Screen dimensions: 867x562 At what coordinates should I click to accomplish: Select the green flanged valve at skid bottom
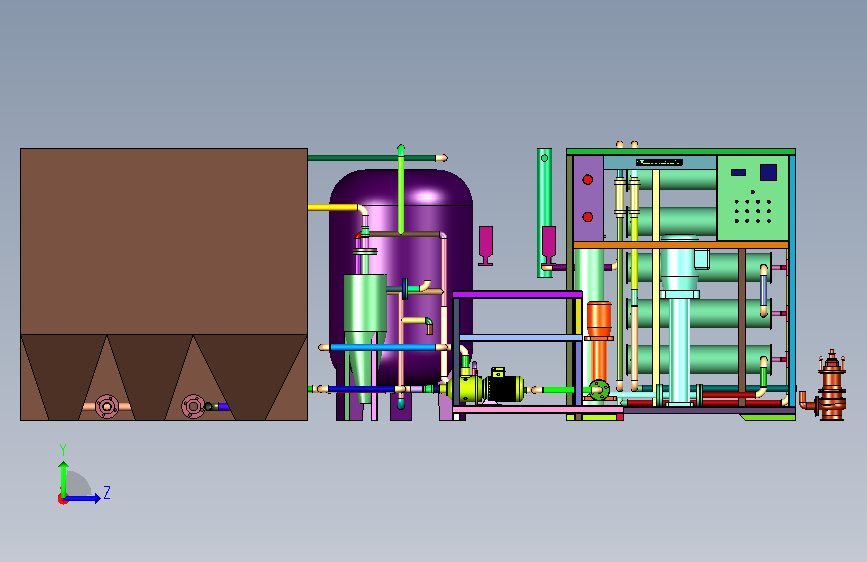(x=599, y=391)
